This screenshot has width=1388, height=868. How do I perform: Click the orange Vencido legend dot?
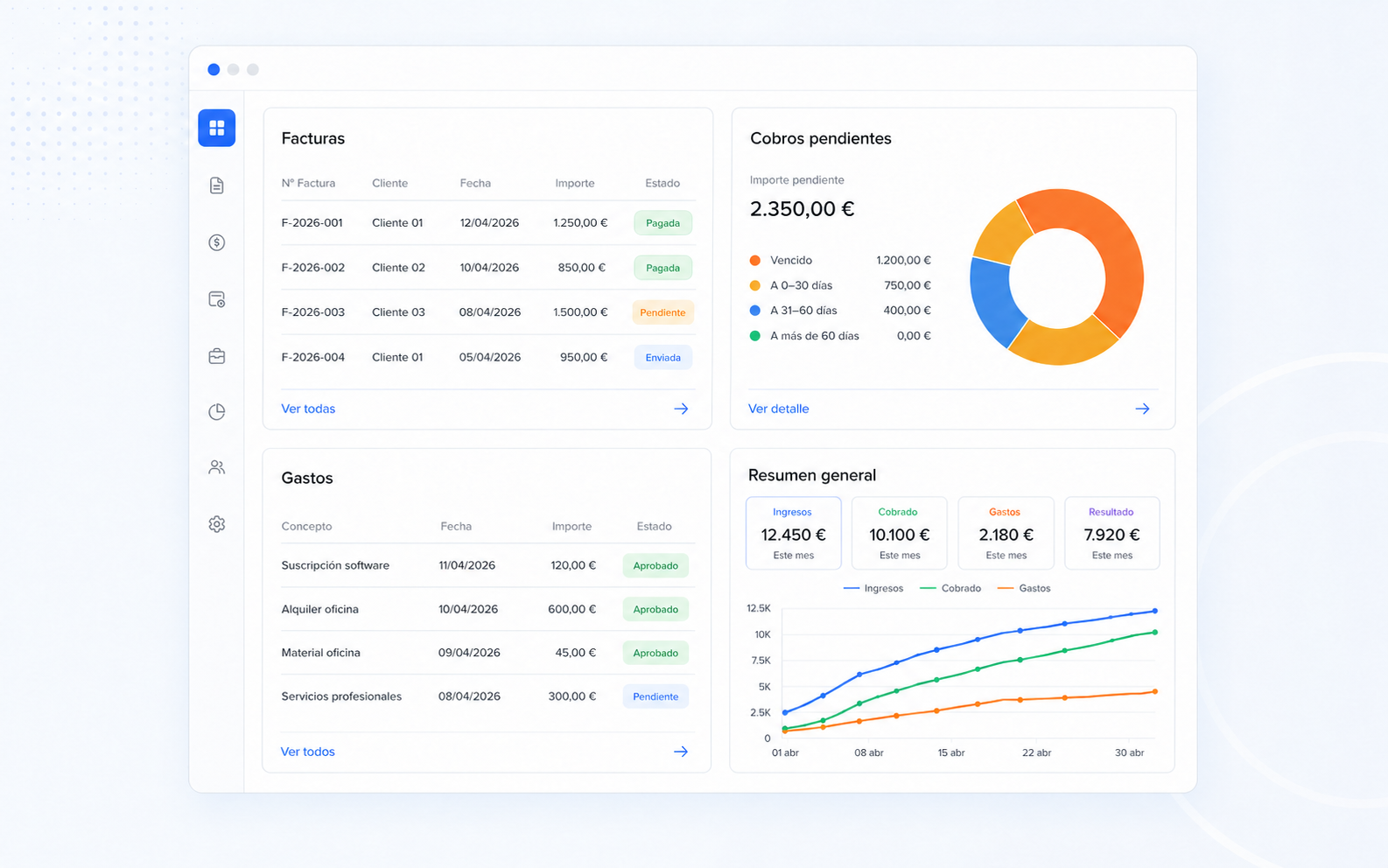[754, 261]
